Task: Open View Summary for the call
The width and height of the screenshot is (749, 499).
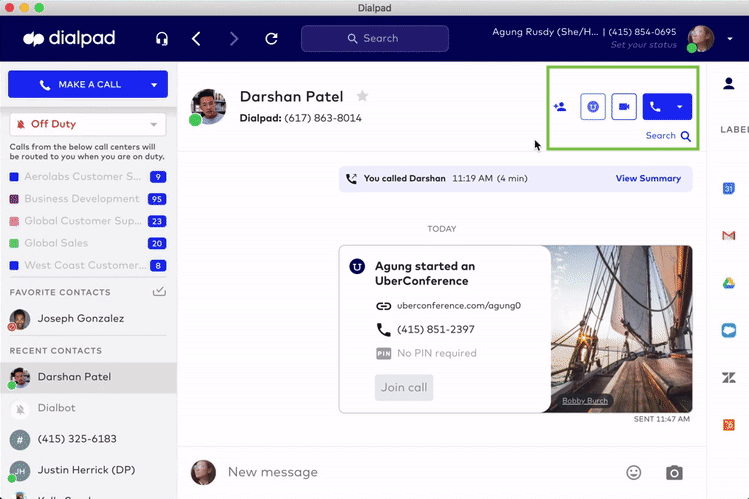Action: (648, 179)
